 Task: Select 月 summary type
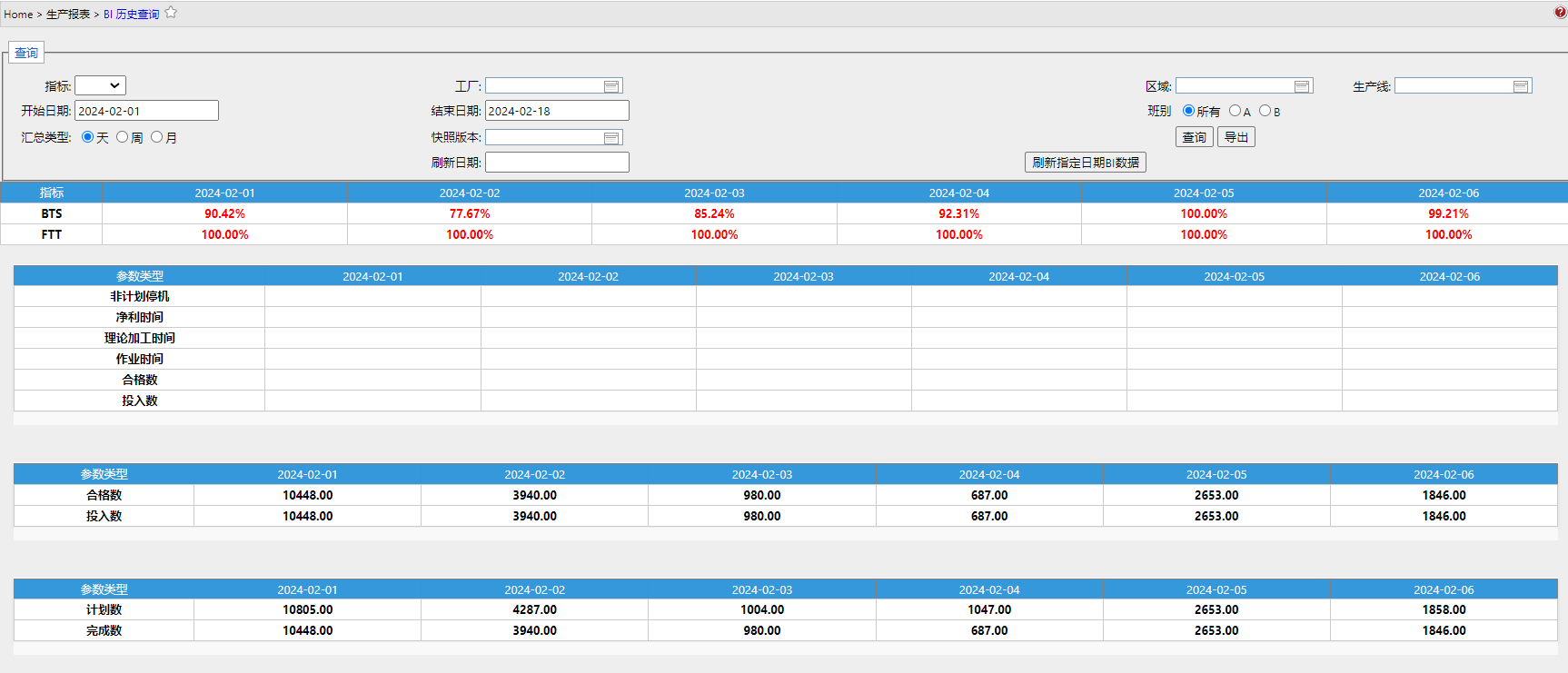tap(156, 137)
